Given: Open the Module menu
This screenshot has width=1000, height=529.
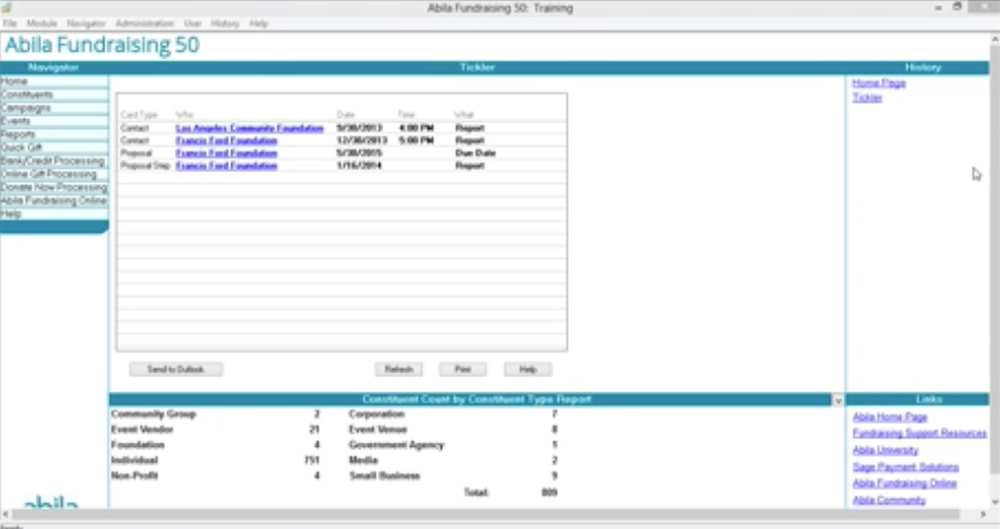Looking at the screenshot, I should click(x=42, y=24).
